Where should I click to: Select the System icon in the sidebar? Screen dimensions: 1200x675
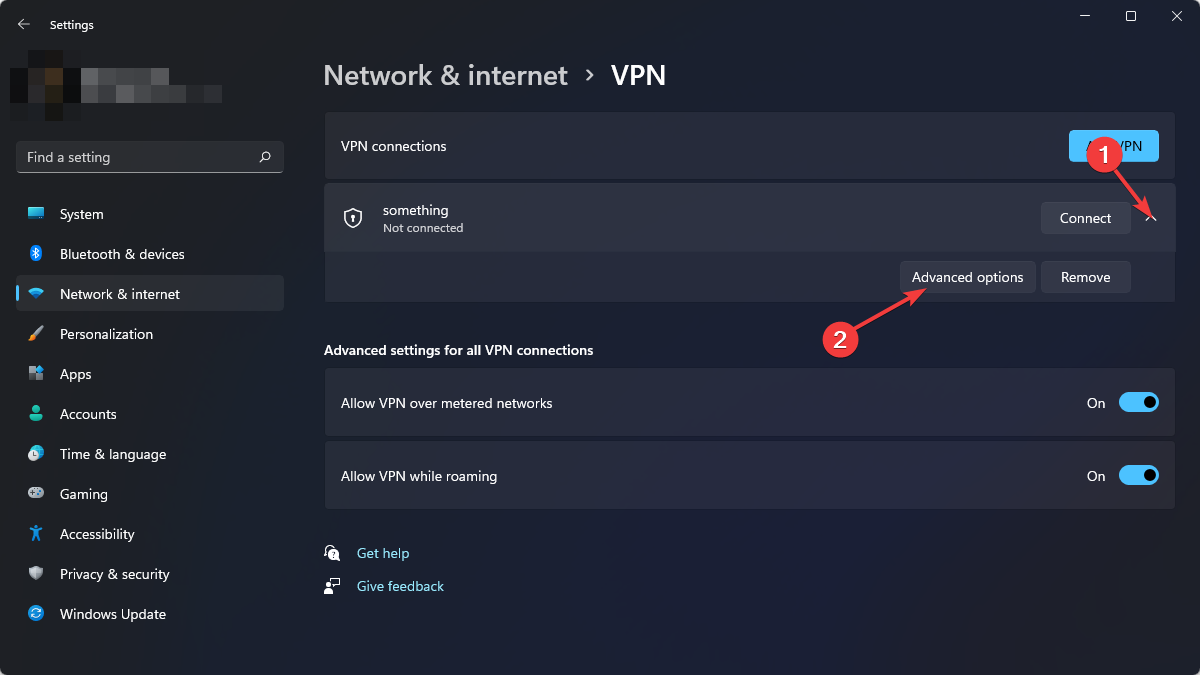[36, 213]
